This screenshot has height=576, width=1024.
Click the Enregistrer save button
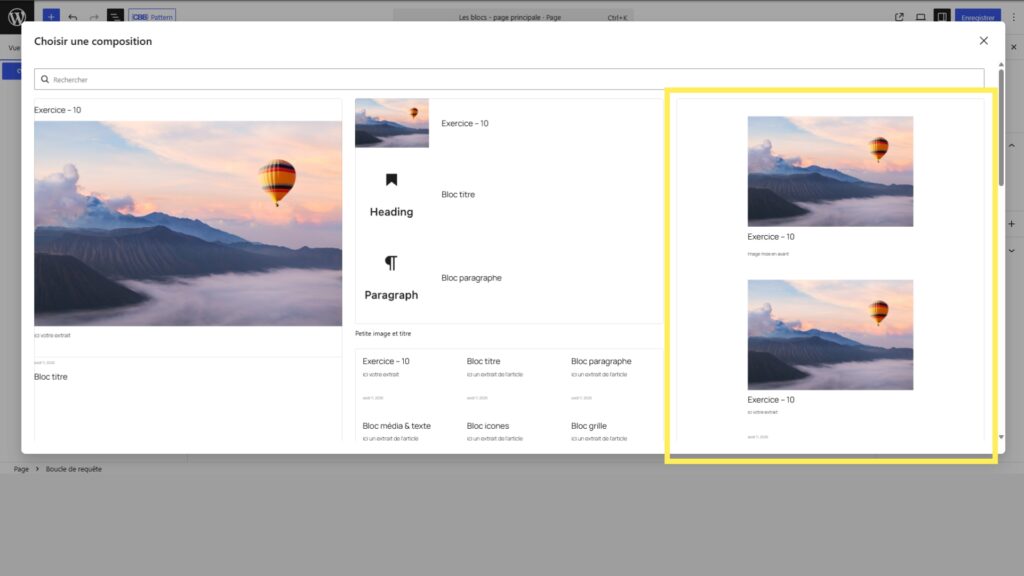point(978,17)
